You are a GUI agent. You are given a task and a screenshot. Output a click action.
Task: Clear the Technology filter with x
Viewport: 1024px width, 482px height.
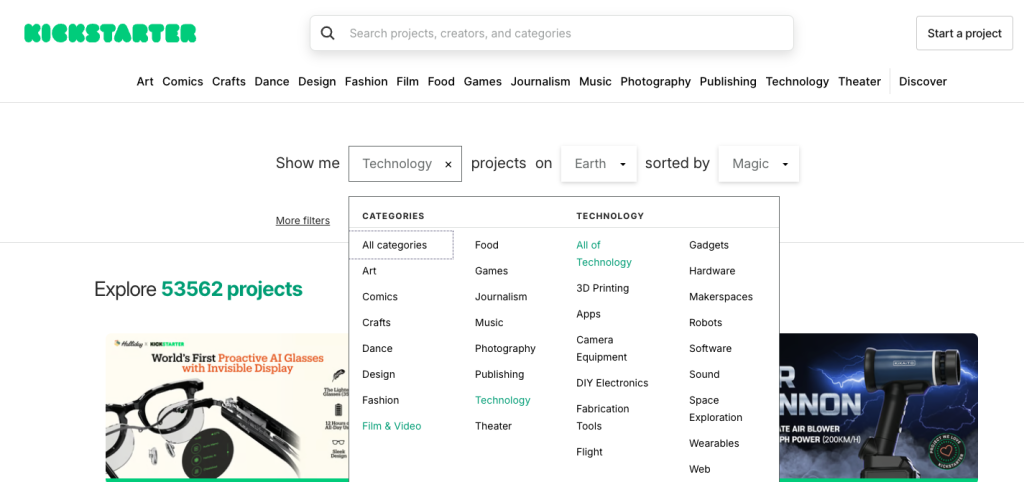(448, 165)
